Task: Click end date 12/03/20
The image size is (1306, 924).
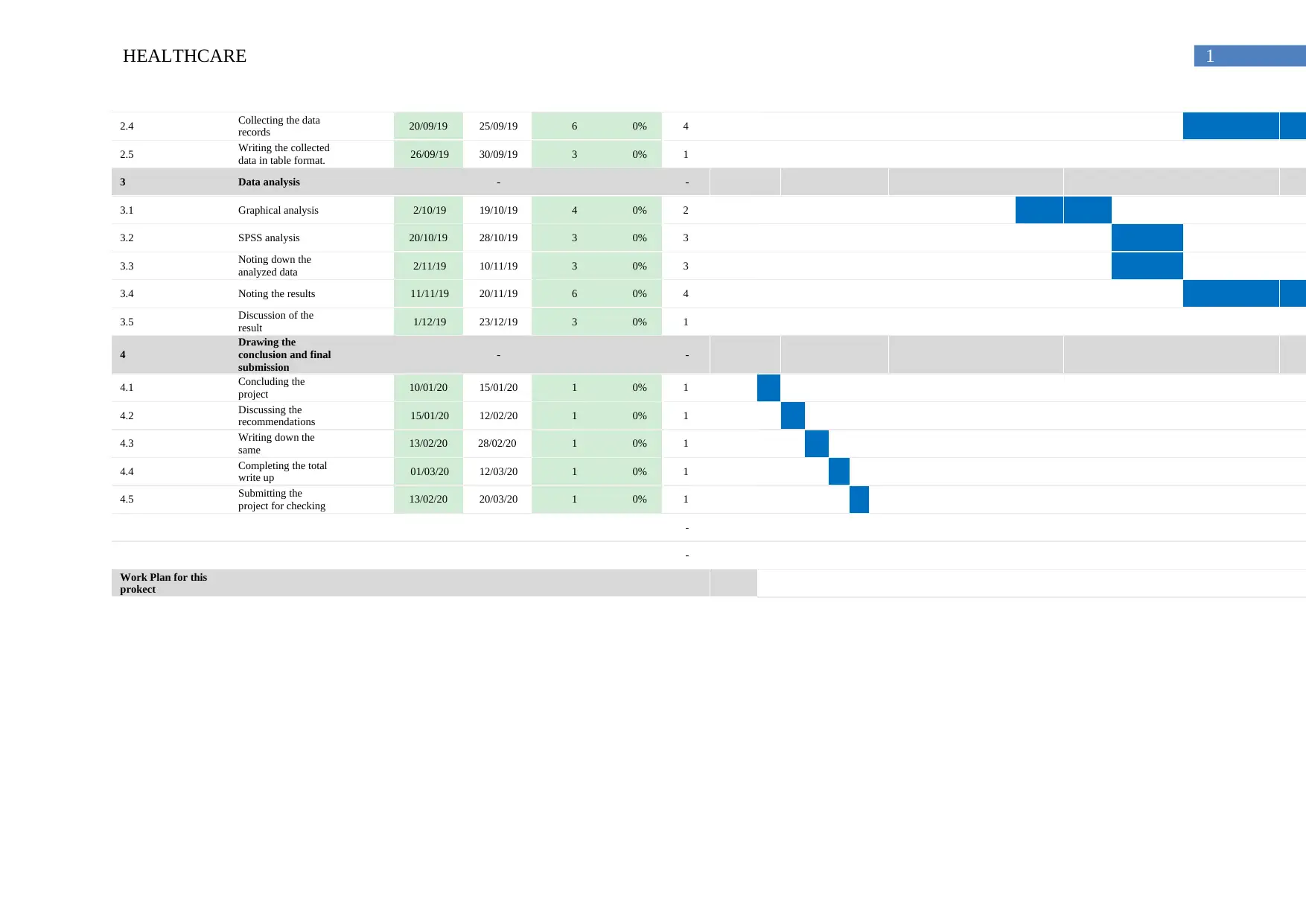Action: pyautogui.click(x=498, y=471)
